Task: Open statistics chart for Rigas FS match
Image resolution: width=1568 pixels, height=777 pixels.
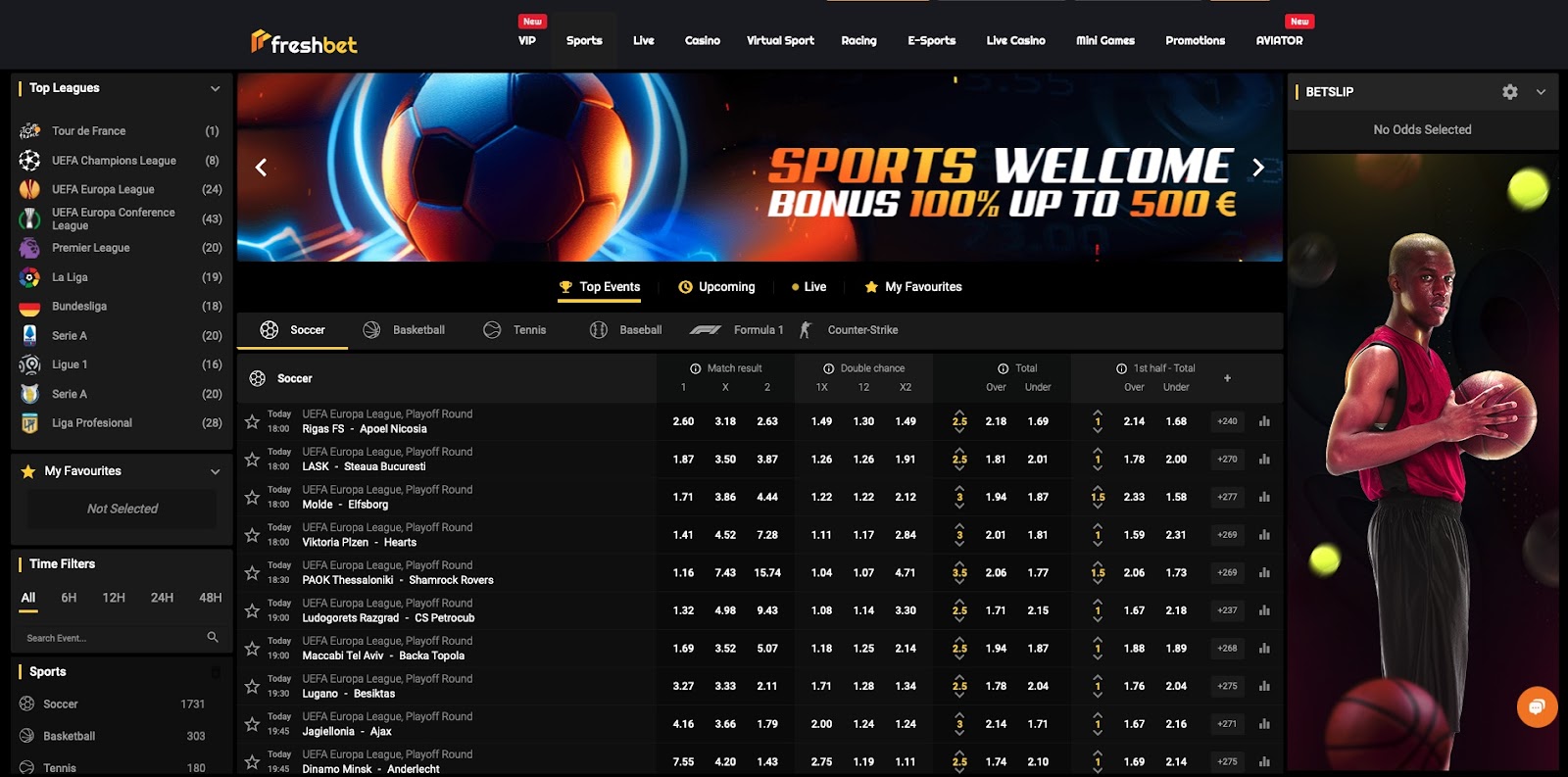Action: tap(1264, 421)
